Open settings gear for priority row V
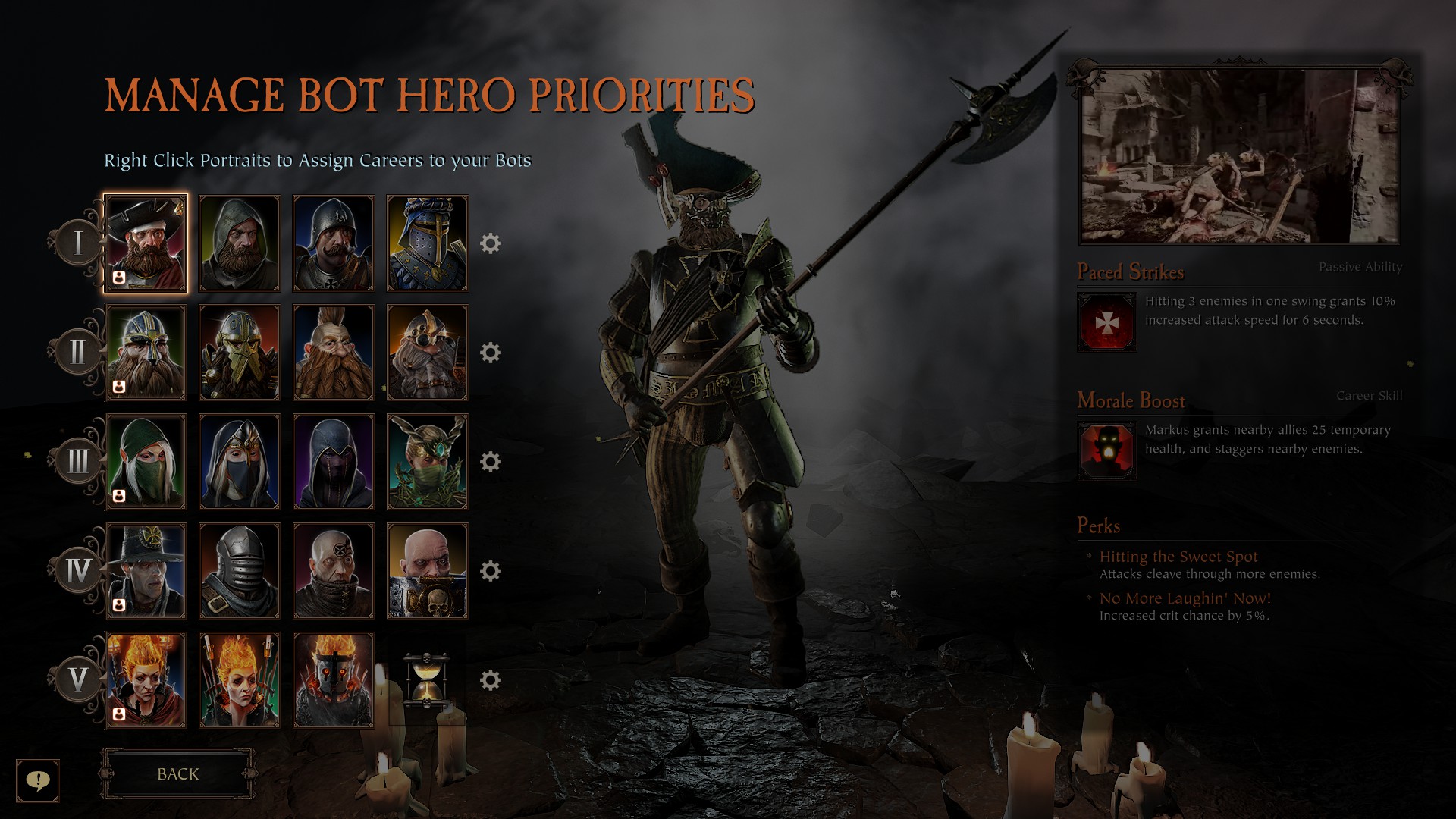 491,680
